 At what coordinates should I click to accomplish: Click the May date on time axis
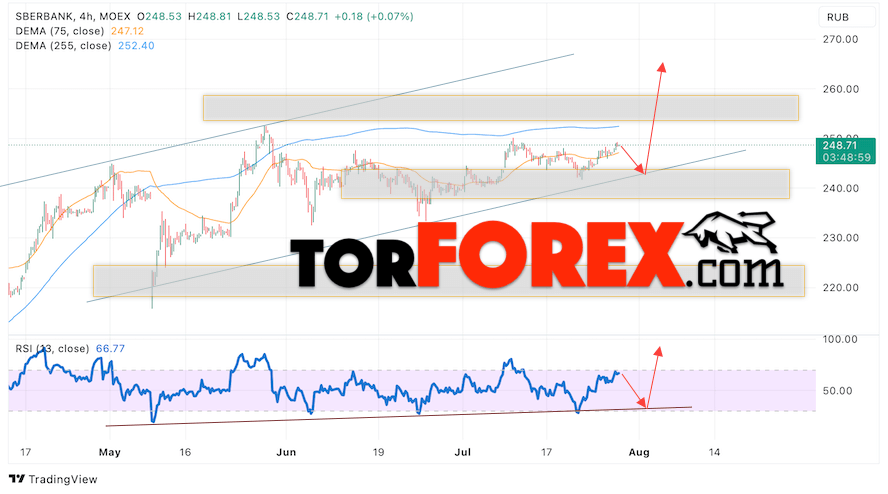coord(109,452)
